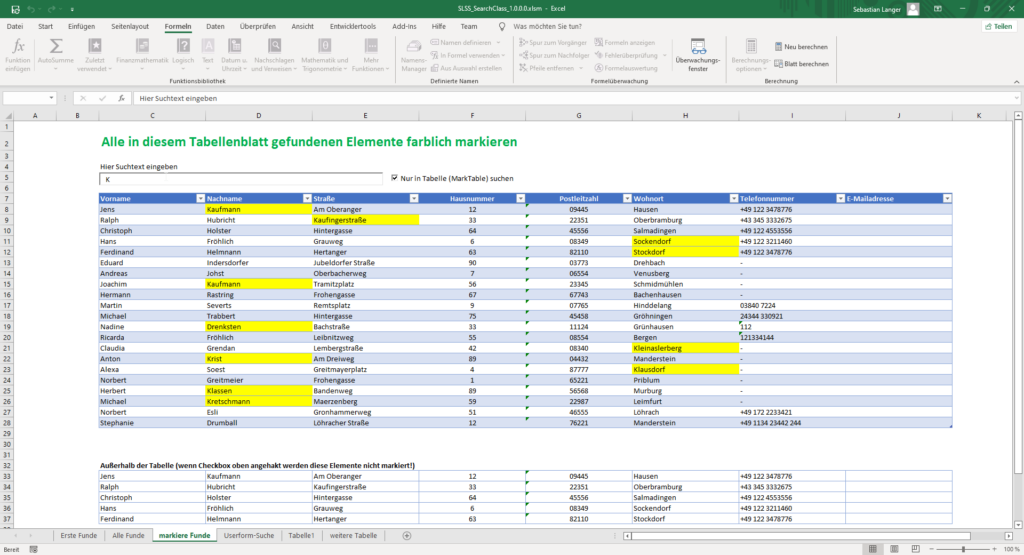Open the Postleitzahl column filter dropdown
This screenshot has width=1024, height=555.
coord(626,199)
